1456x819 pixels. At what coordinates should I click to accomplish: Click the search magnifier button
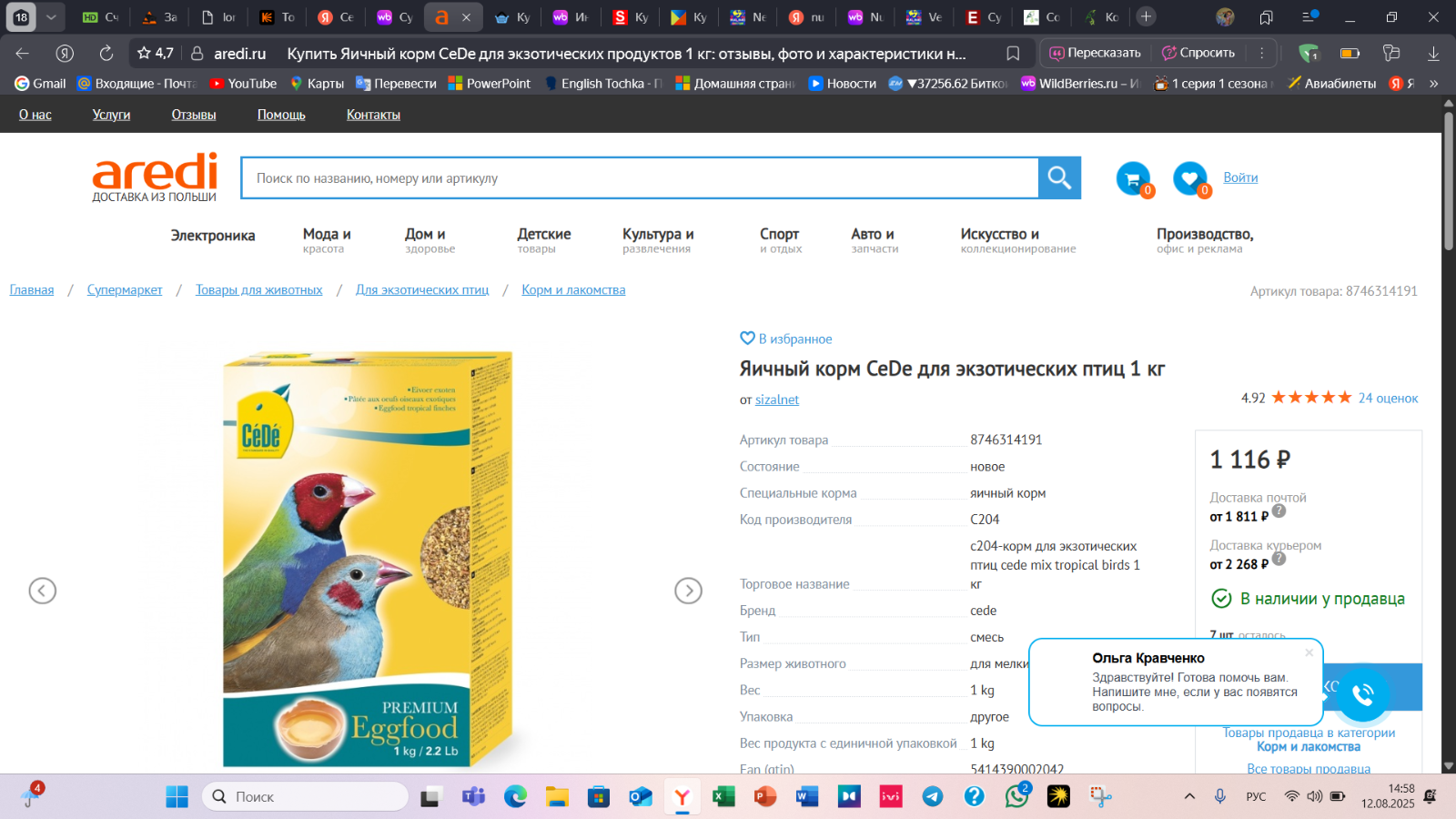click(x=1059, y=177)
